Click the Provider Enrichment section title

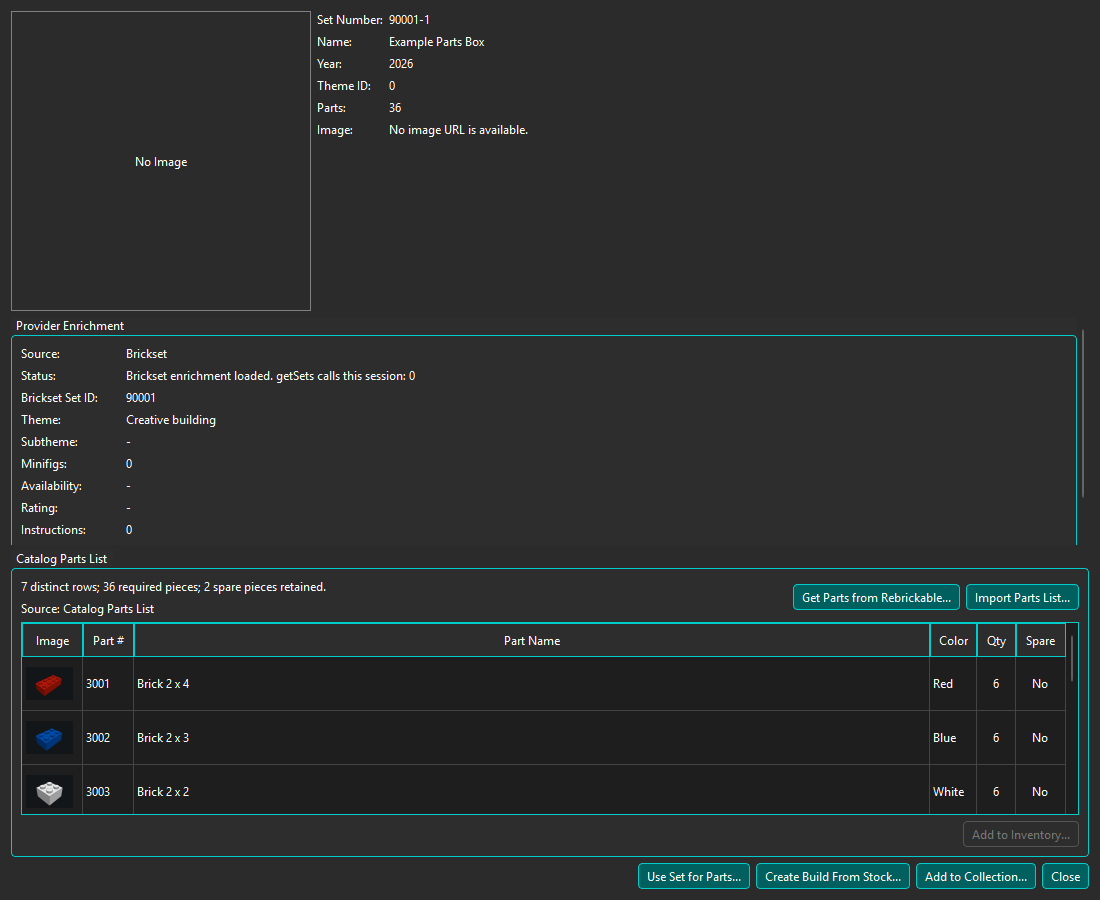[x=70, y=325]
